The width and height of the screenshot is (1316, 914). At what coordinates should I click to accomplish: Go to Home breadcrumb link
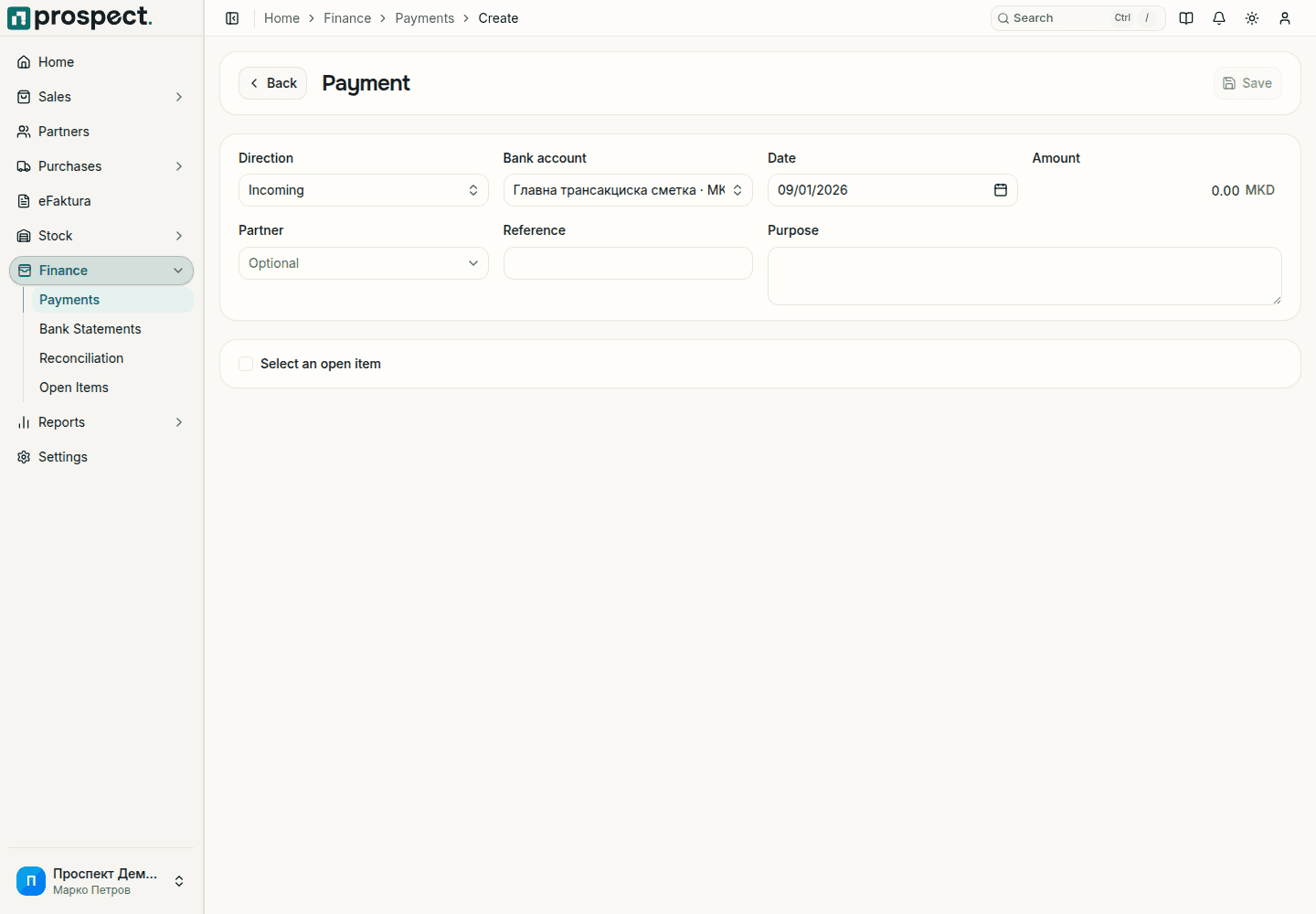point(281,18)
